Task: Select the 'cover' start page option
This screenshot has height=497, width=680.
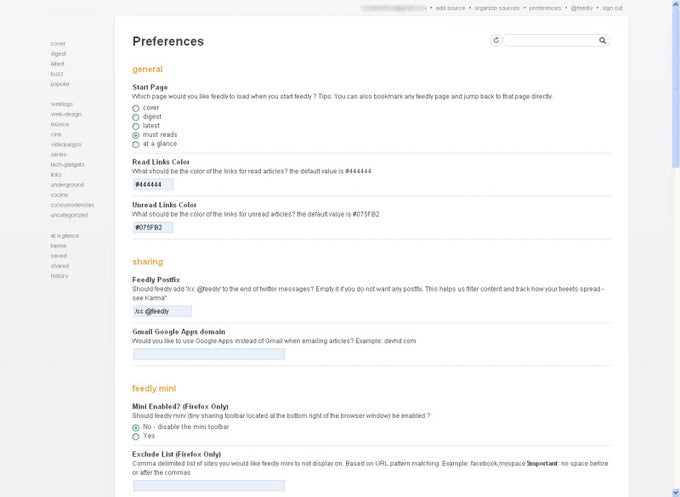Action: click(x=136, y=107)
